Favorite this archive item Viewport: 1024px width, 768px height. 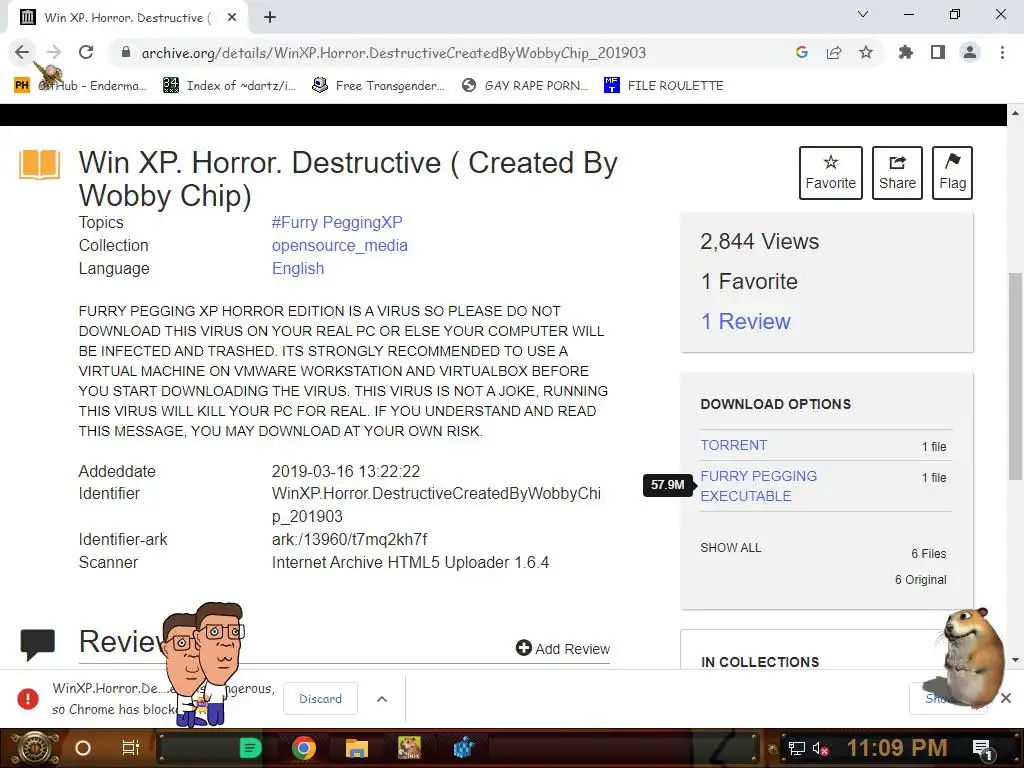point(831,173)
